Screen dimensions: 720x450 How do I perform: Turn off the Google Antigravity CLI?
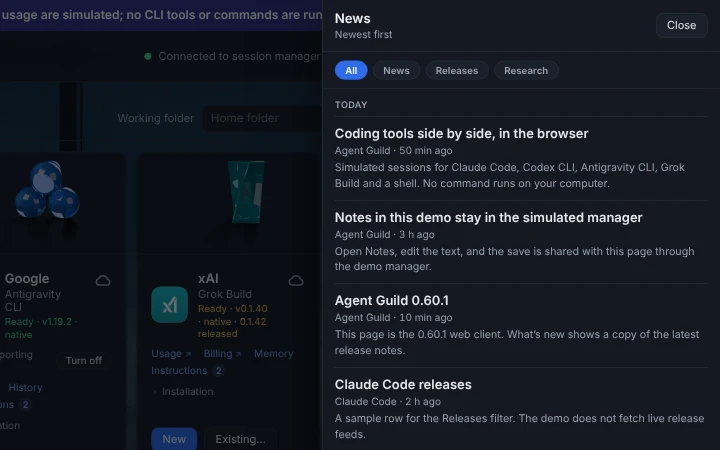[84, 360]
